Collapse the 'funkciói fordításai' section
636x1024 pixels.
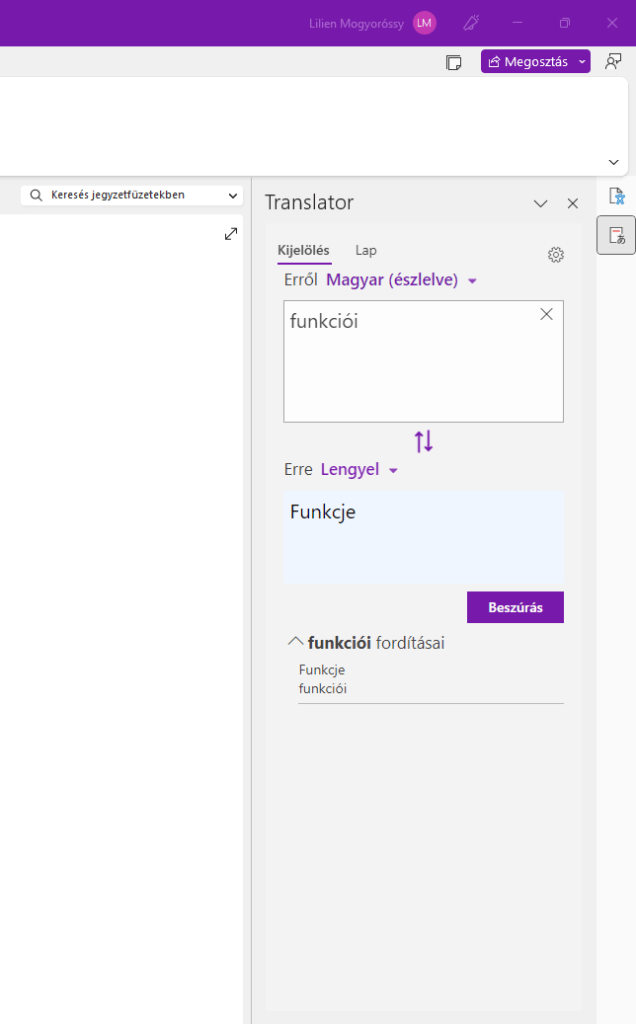point(295,642)
